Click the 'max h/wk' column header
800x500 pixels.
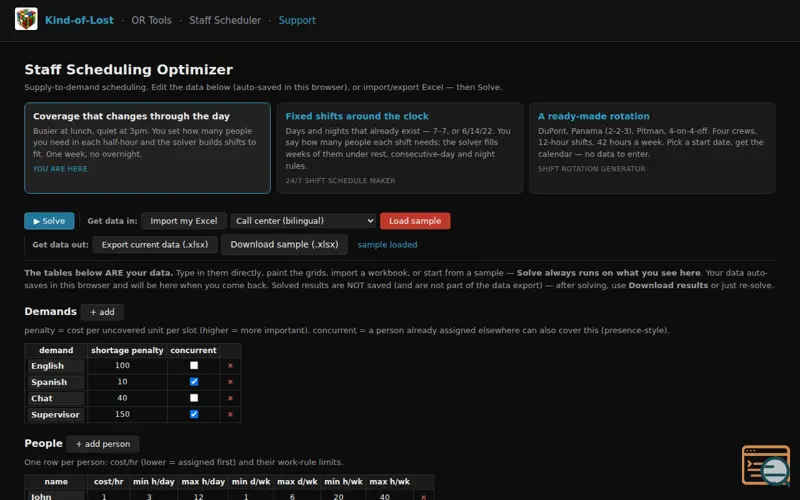click(390, 482)
